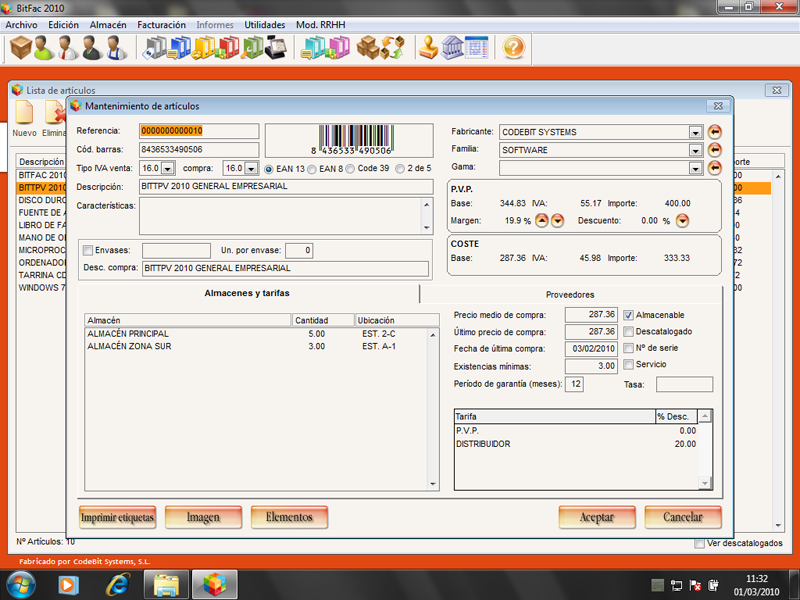Click the round arrow button beside Descuento

coord(682,221)
